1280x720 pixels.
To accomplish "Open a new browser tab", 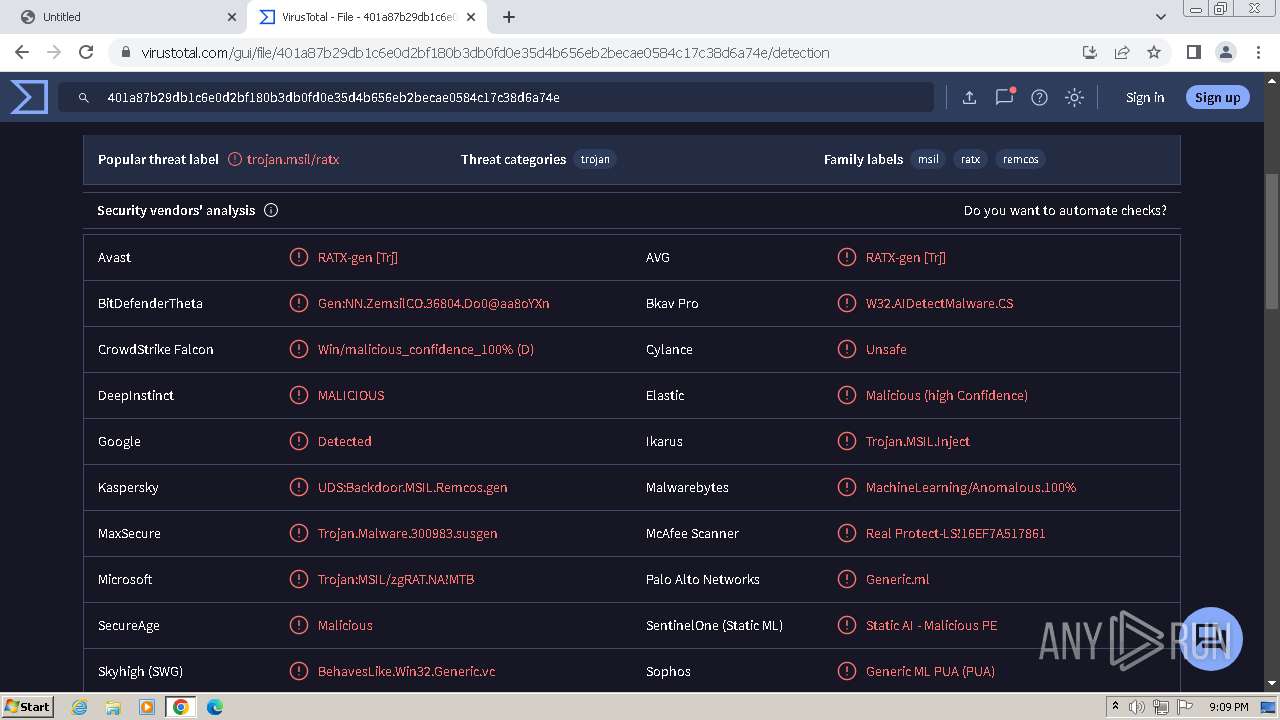I will coord(509,17).
